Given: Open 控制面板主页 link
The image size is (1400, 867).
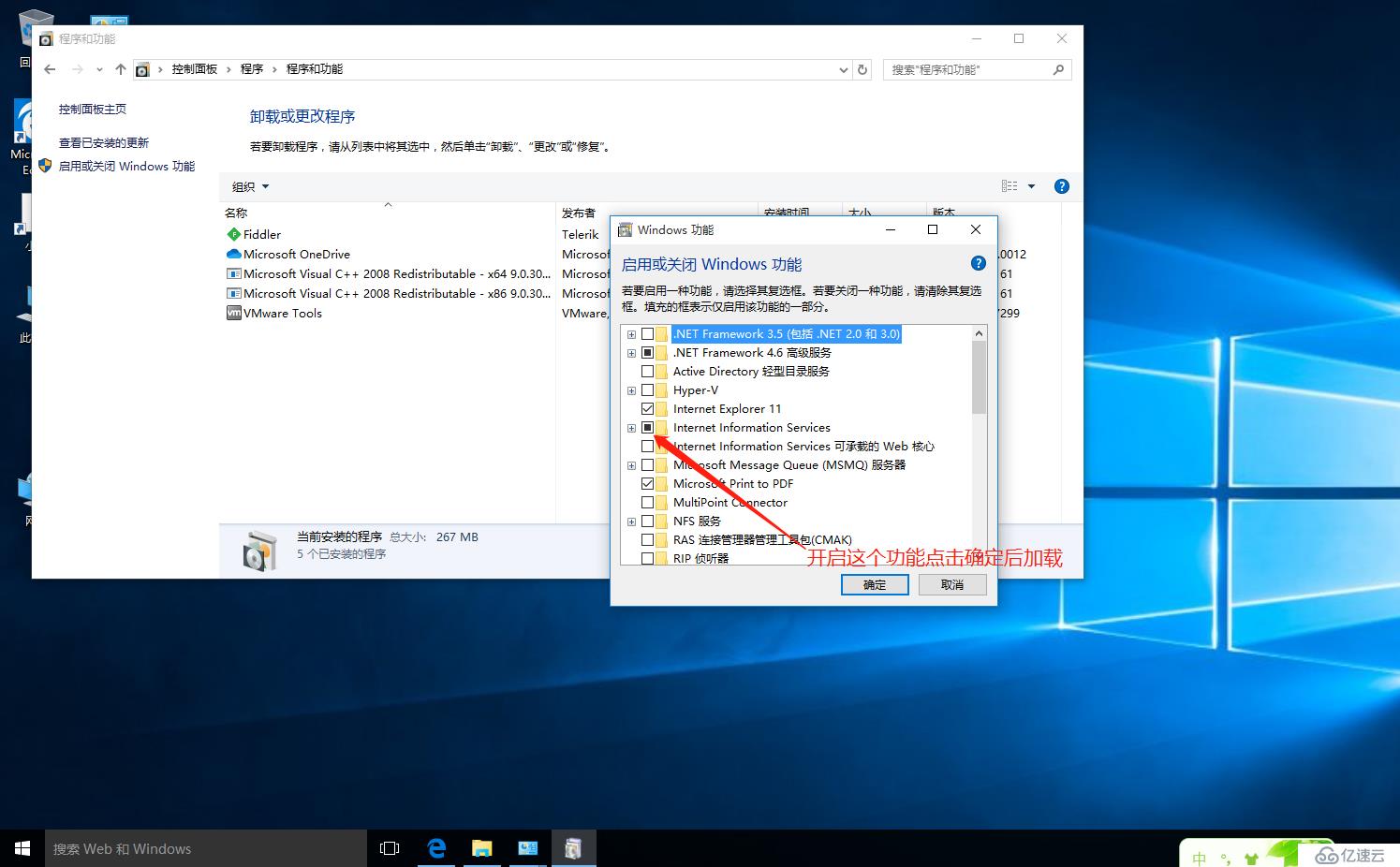Looking at the screenshot, I should 93,110.
